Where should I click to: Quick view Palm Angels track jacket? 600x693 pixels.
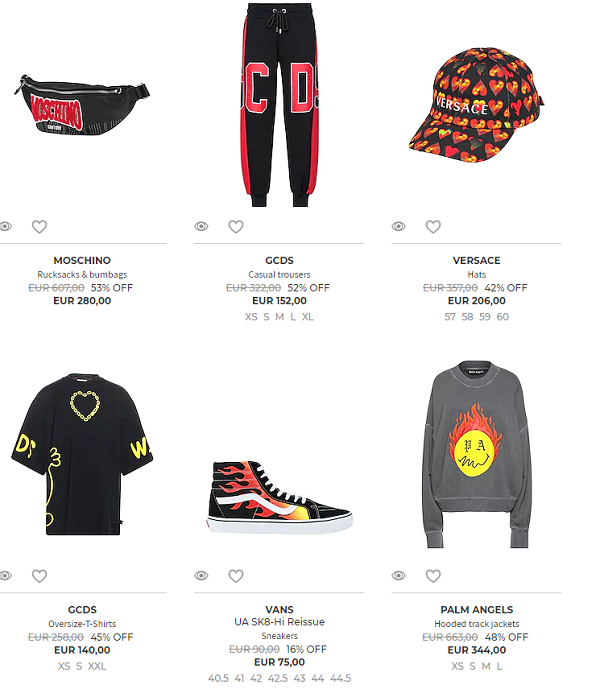point(398,575)
